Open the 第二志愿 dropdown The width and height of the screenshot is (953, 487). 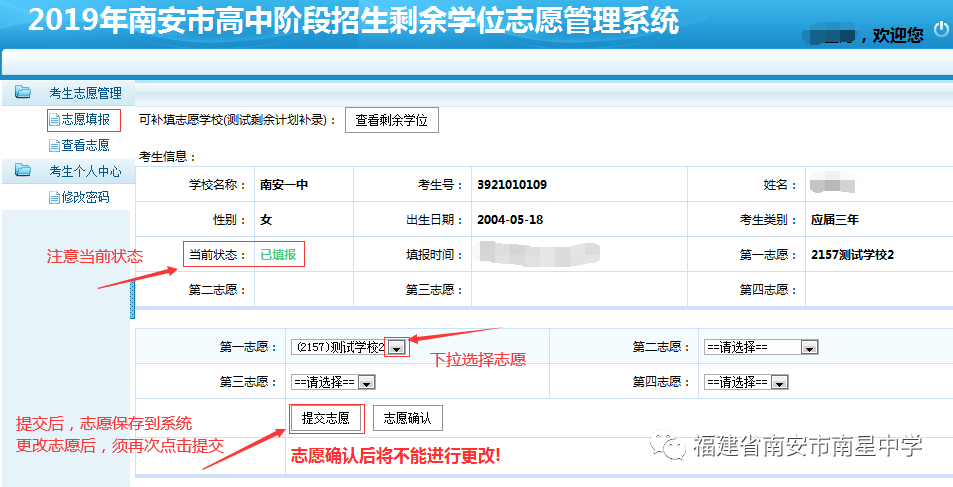pos(760,348)
